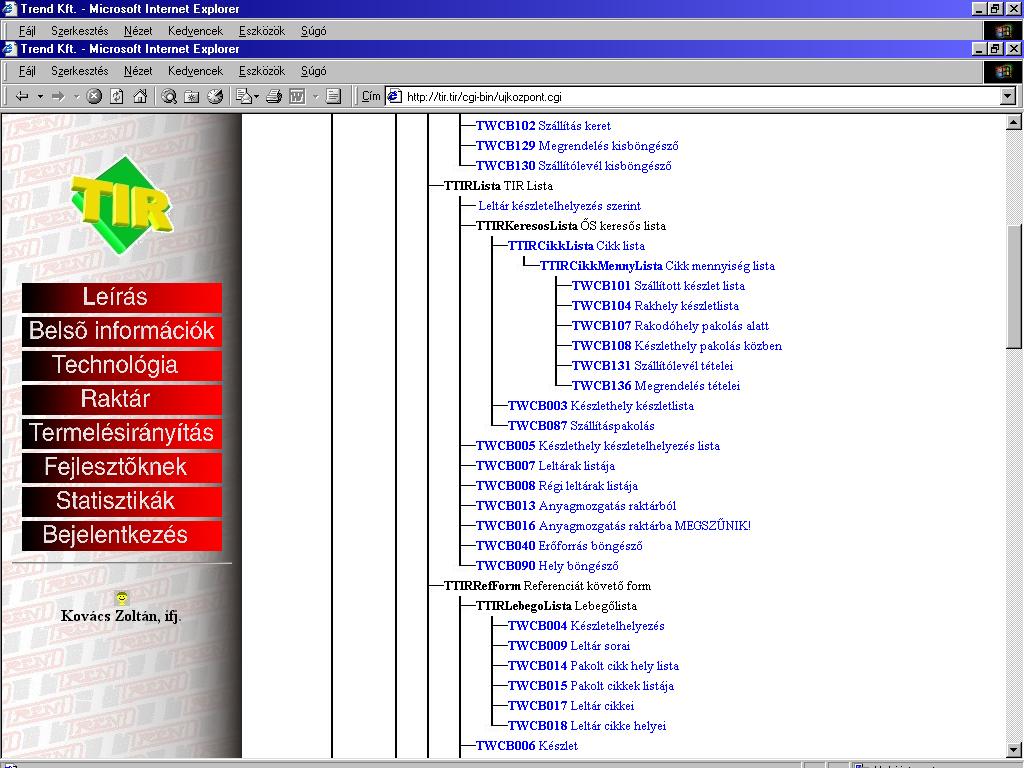Click the Bejelentkezés sidebar button

pyautogui.click(x=121, y=535)
